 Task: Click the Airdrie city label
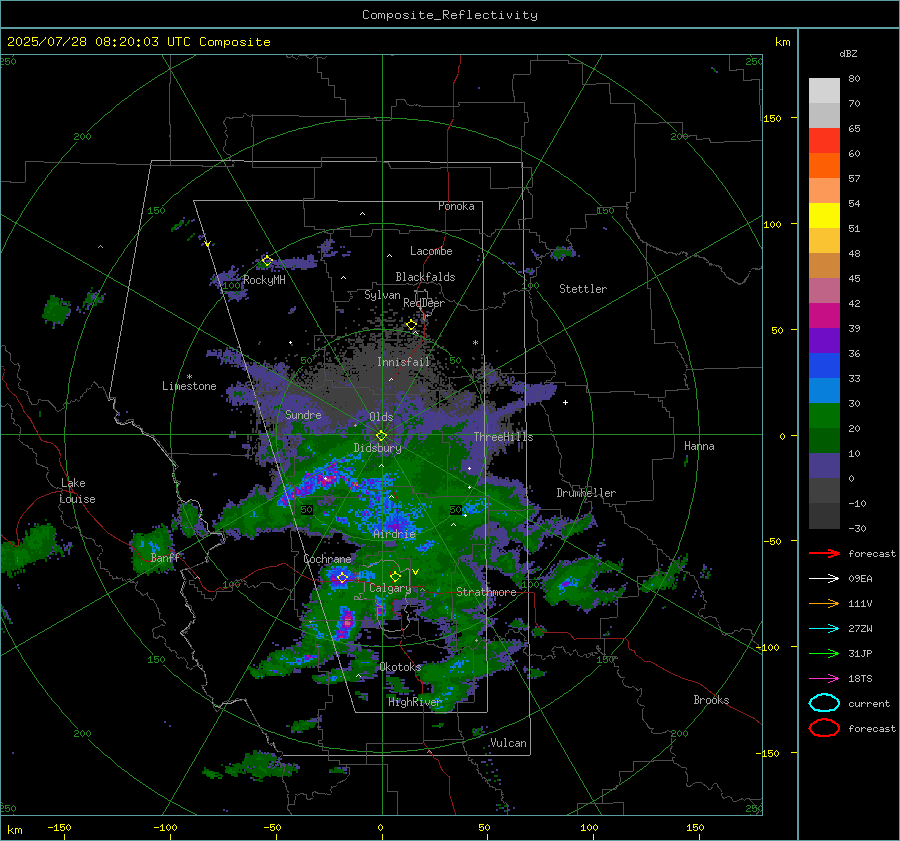click(394, 534)
